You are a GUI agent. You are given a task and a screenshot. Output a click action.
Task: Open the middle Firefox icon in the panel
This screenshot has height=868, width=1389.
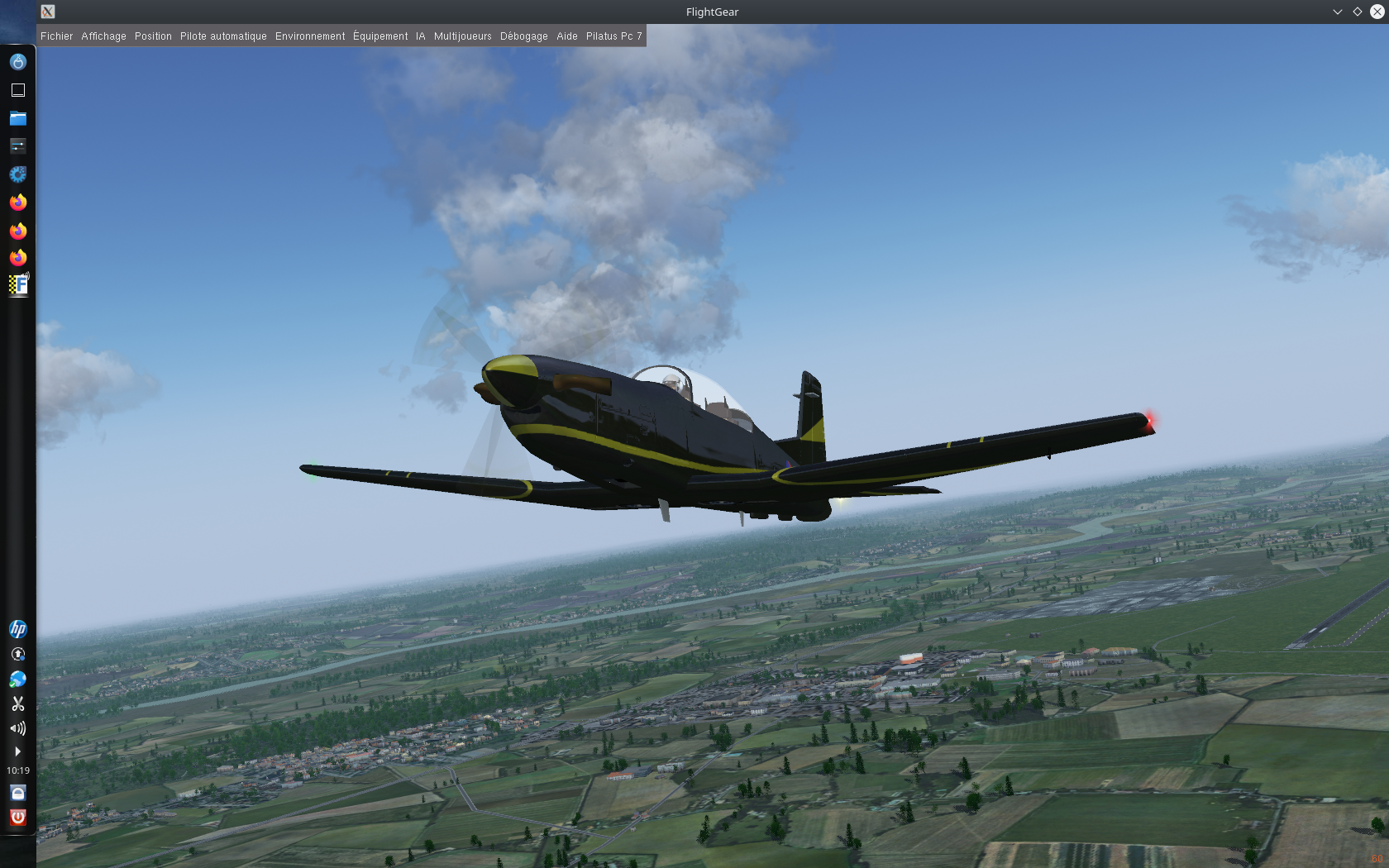pyautogui.click(x=17, y=231)
